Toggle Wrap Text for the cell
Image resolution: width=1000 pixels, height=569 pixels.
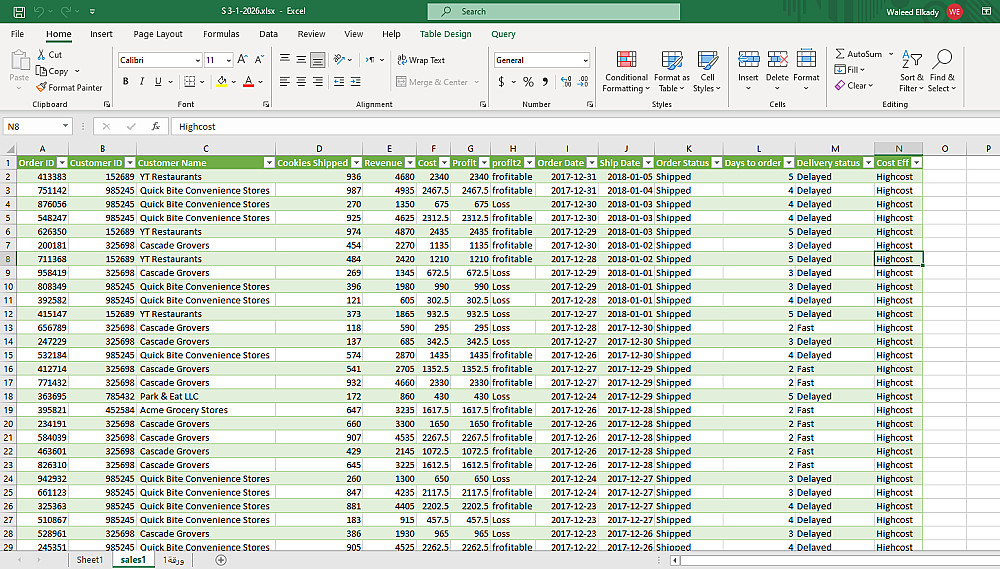click(420, 60)
